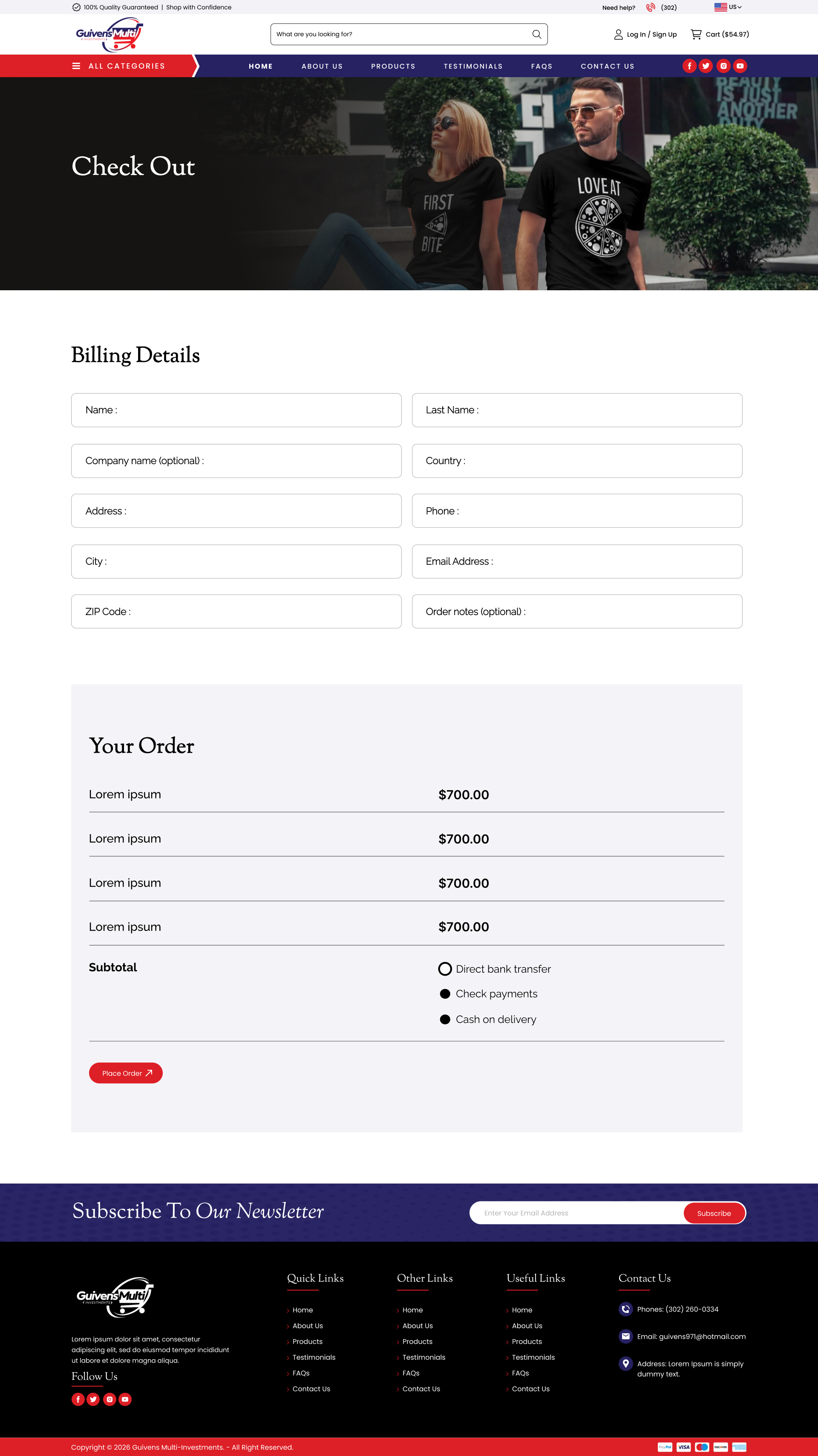
Task: Click the footer FAQs link under Quick Links
Action: click(x=300, y=1373)
